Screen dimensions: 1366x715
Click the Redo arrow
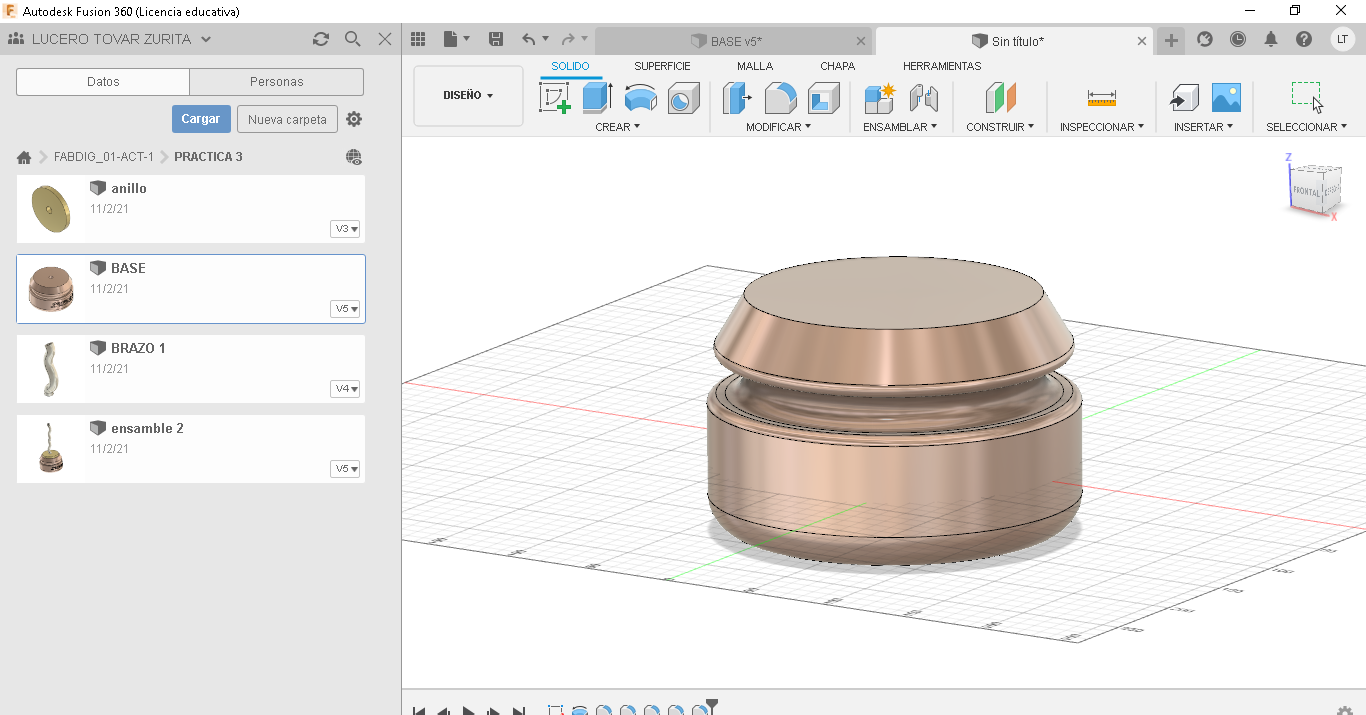(568, 39)
